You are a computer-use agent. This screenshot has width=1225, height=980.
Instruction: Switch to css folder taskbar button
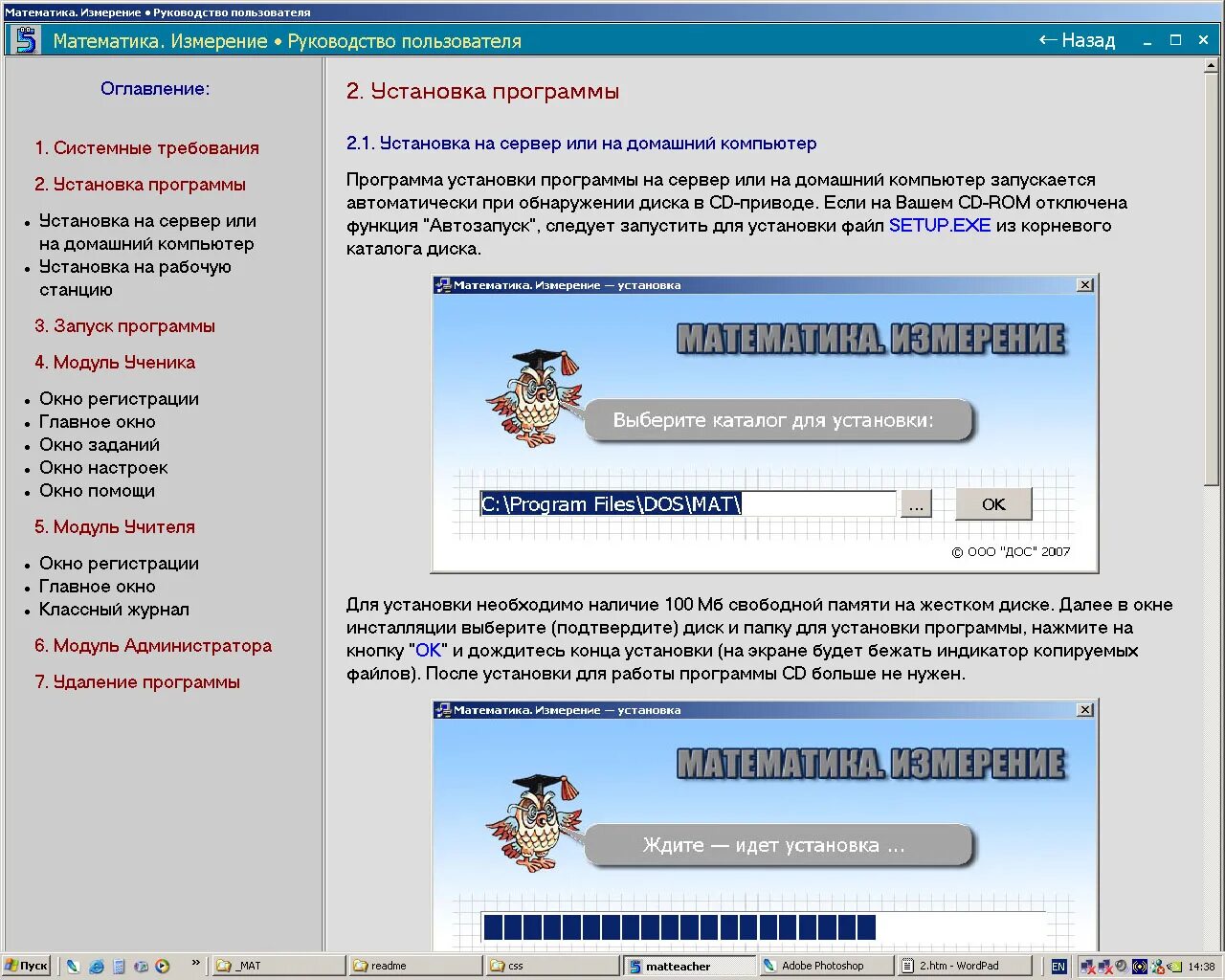(552, 967)
